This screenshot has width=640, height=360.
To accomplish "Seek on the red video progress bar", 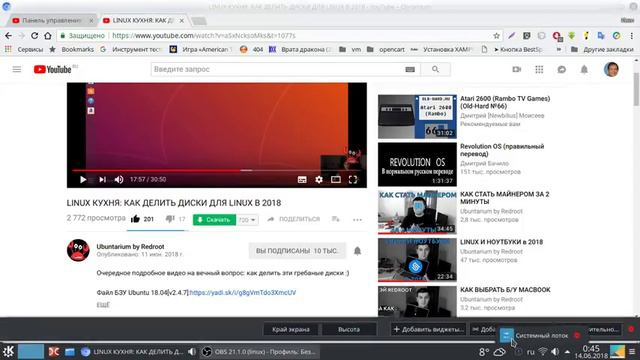I will pyautogui.click(x=216, y=170).
